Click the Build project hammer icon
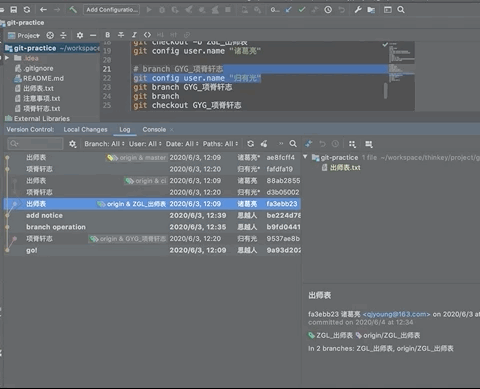The width and height of the screenshot is (480, 389). pyautogui.click(x=73, y=10)
